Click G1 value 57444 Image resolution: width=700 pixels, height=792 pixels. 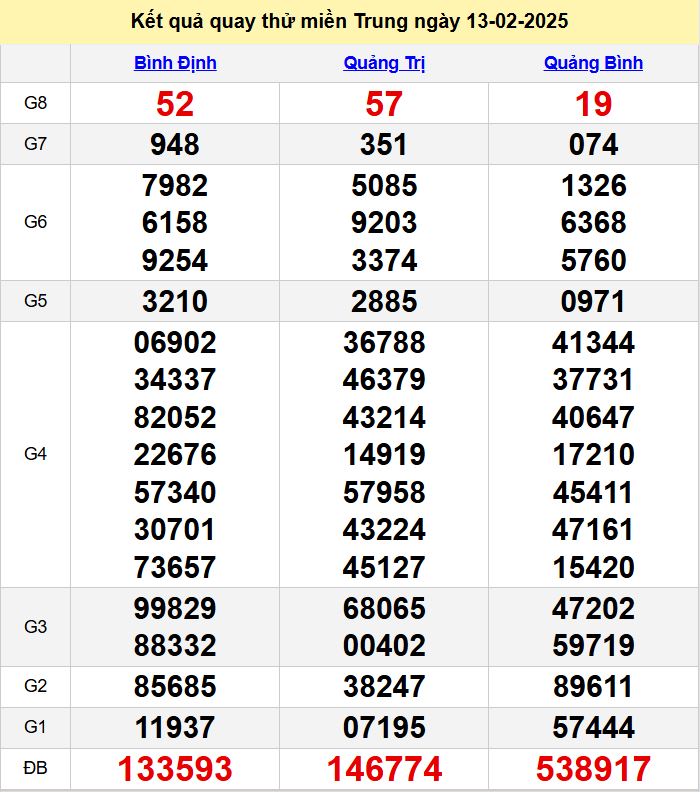coord(593,727)
